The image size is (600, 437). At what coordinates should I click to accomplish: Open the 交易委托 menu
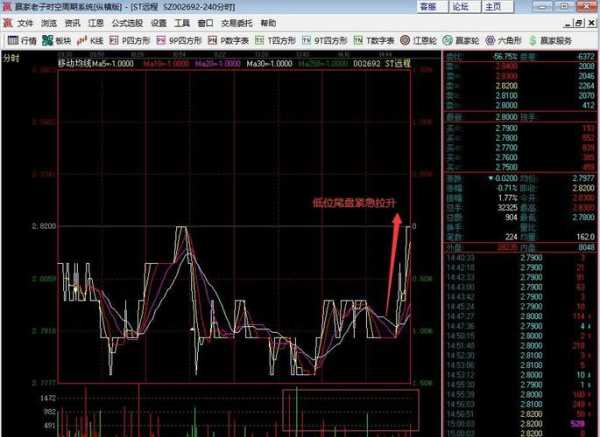pos(235,22)
